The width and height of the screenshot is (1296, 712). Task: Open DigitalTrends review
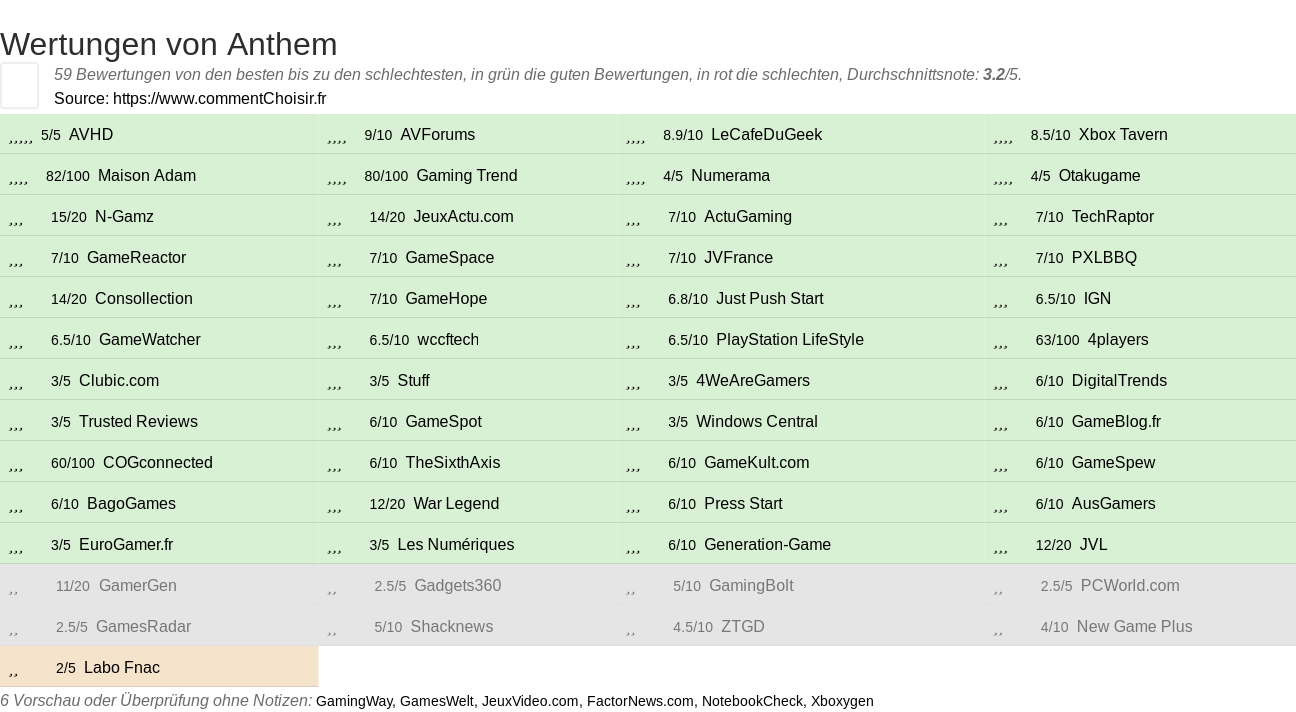(x=1119, y=381)
